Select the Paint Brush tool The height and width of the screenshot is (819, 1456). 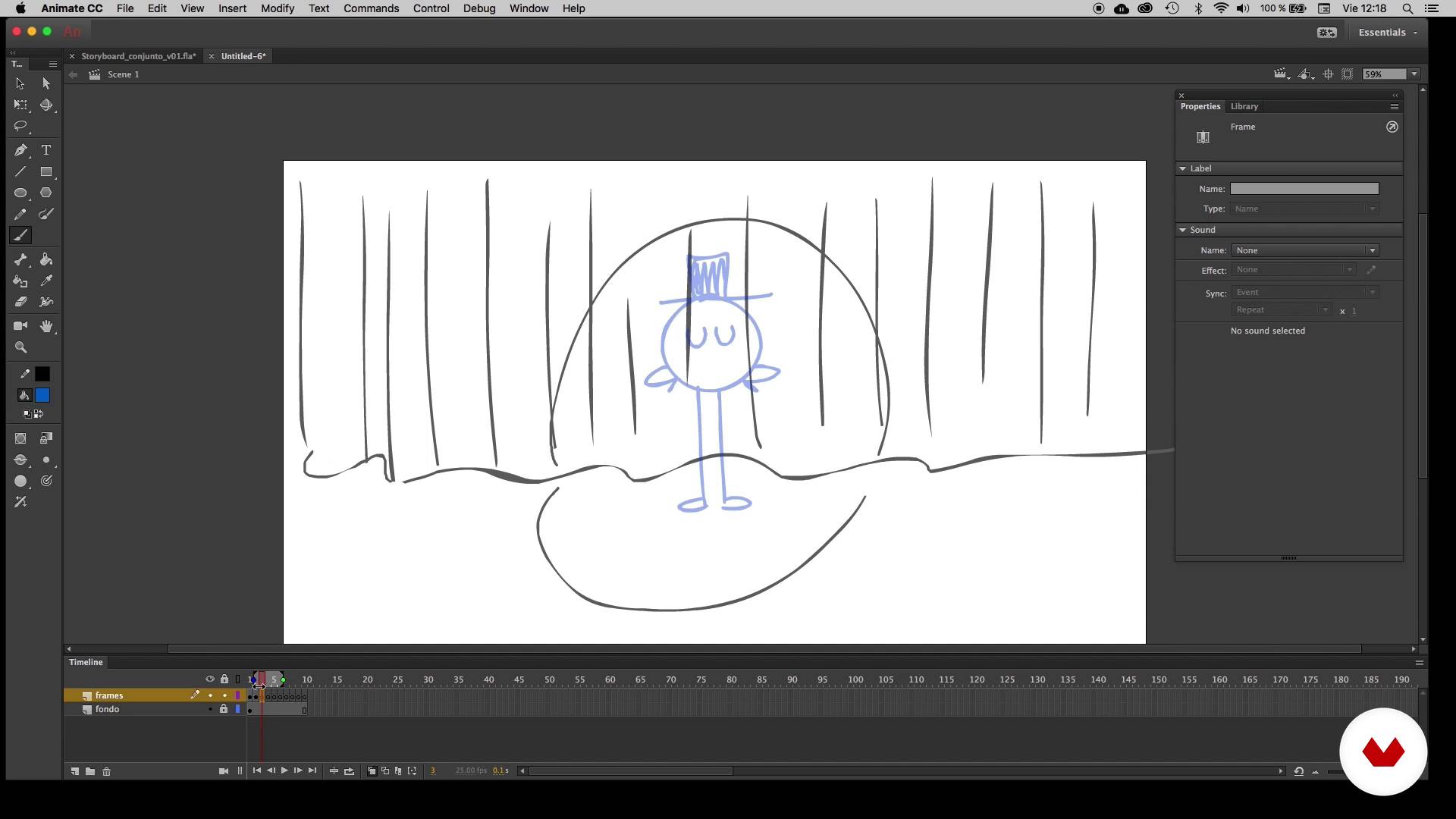coord(46,214)
